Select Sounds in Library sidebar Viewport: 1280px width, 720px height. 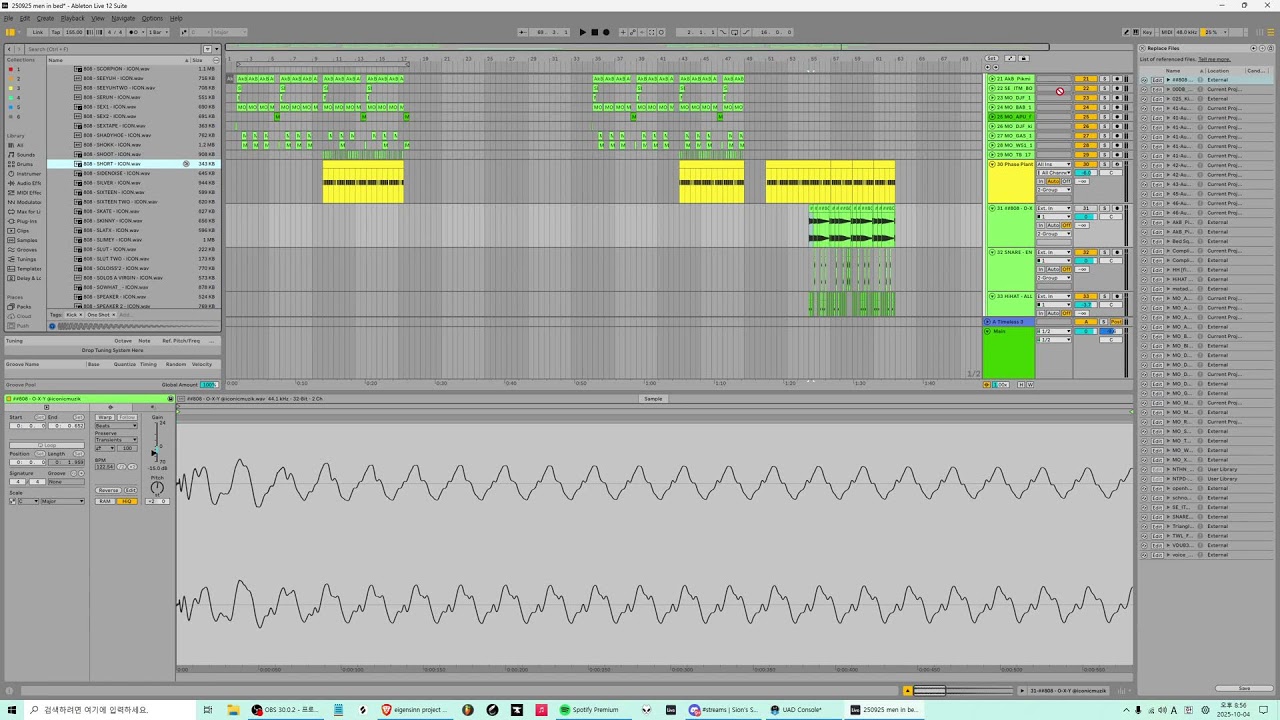pos(25,154)
